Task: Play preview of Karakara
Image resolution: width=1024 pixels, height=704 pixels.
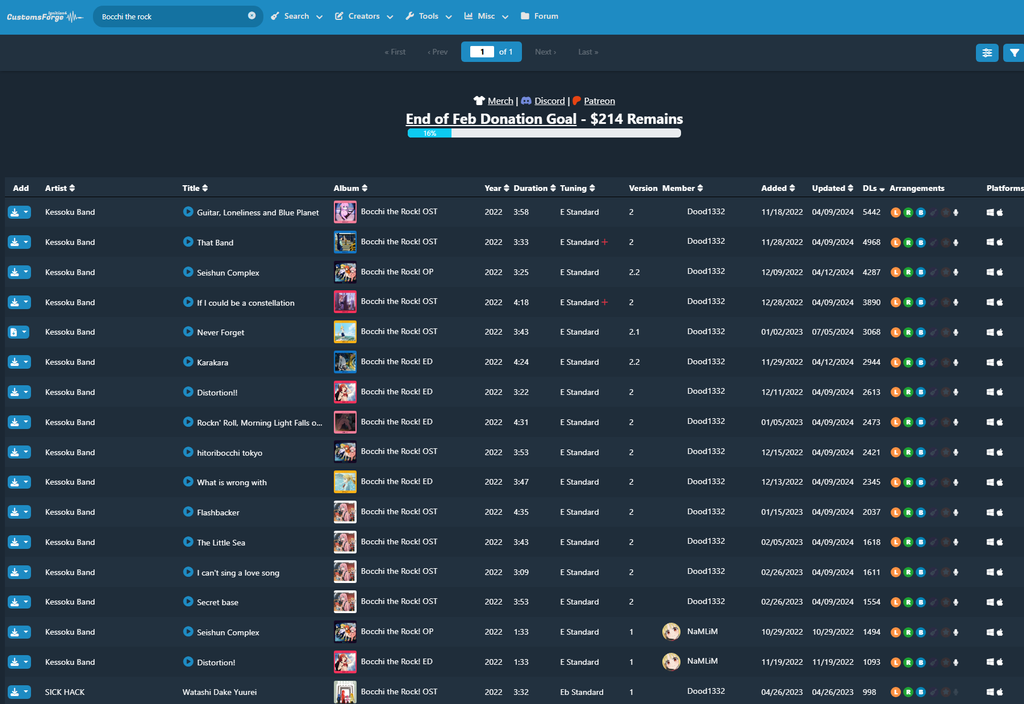Action: (188, 362)
